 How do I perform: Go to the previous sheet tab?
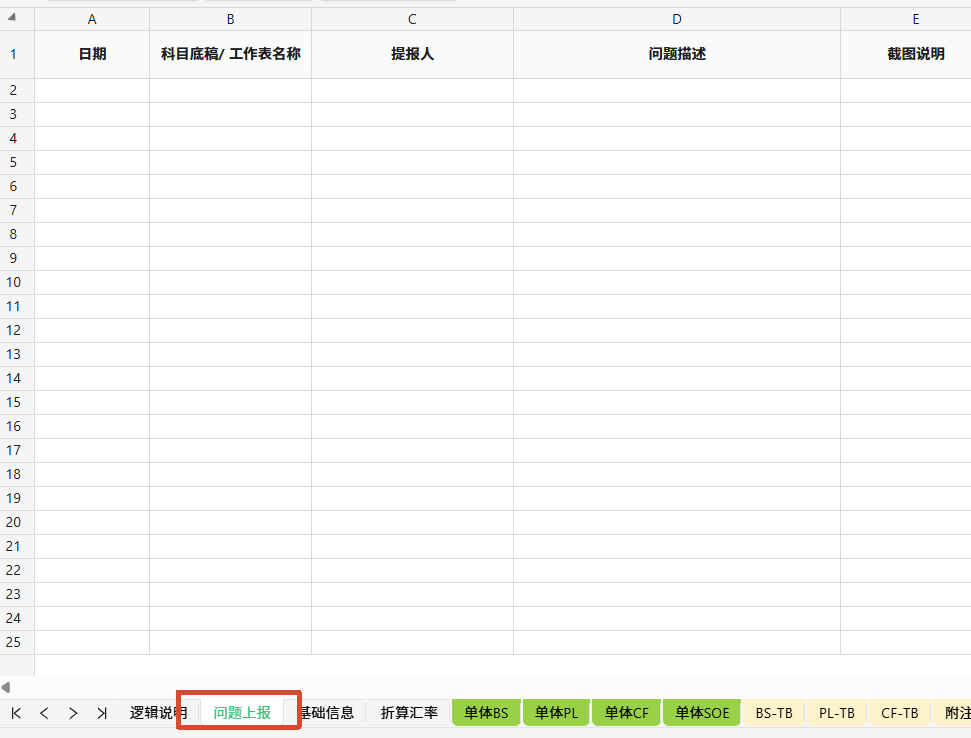tap(44, 713)
